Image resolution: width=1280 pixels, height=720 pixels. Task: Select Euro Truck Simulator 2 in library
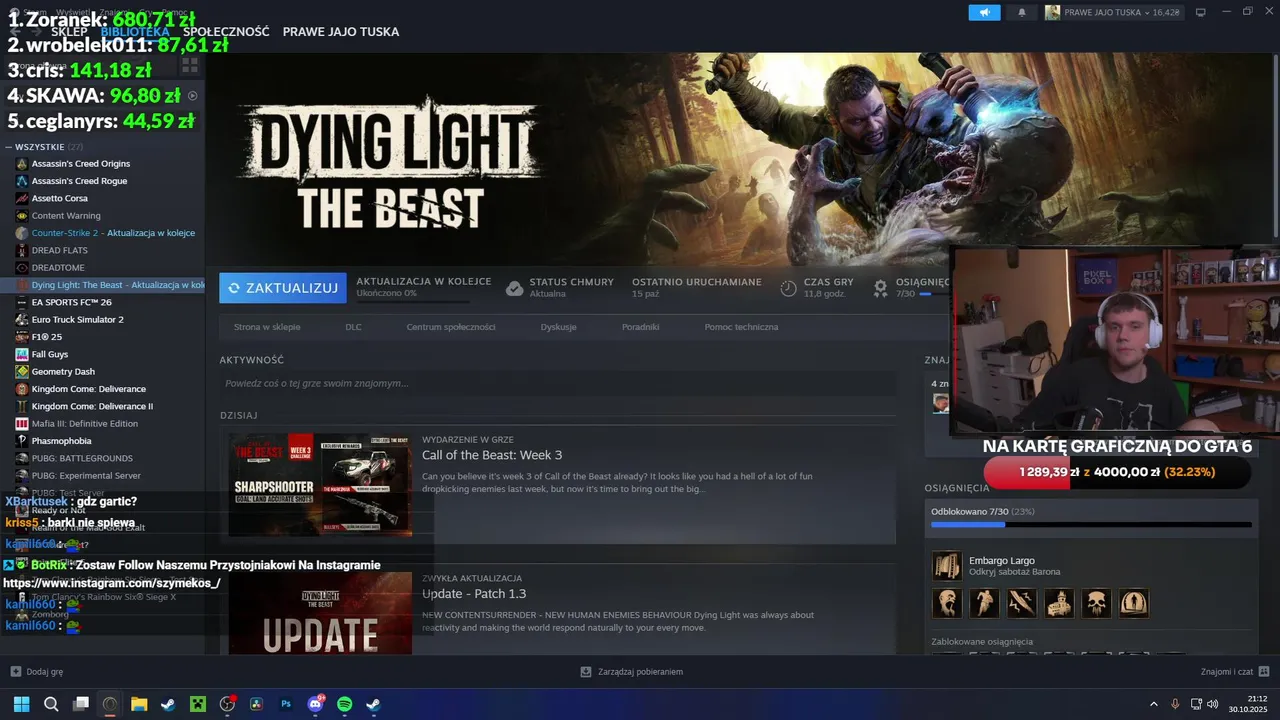[77, 320]
